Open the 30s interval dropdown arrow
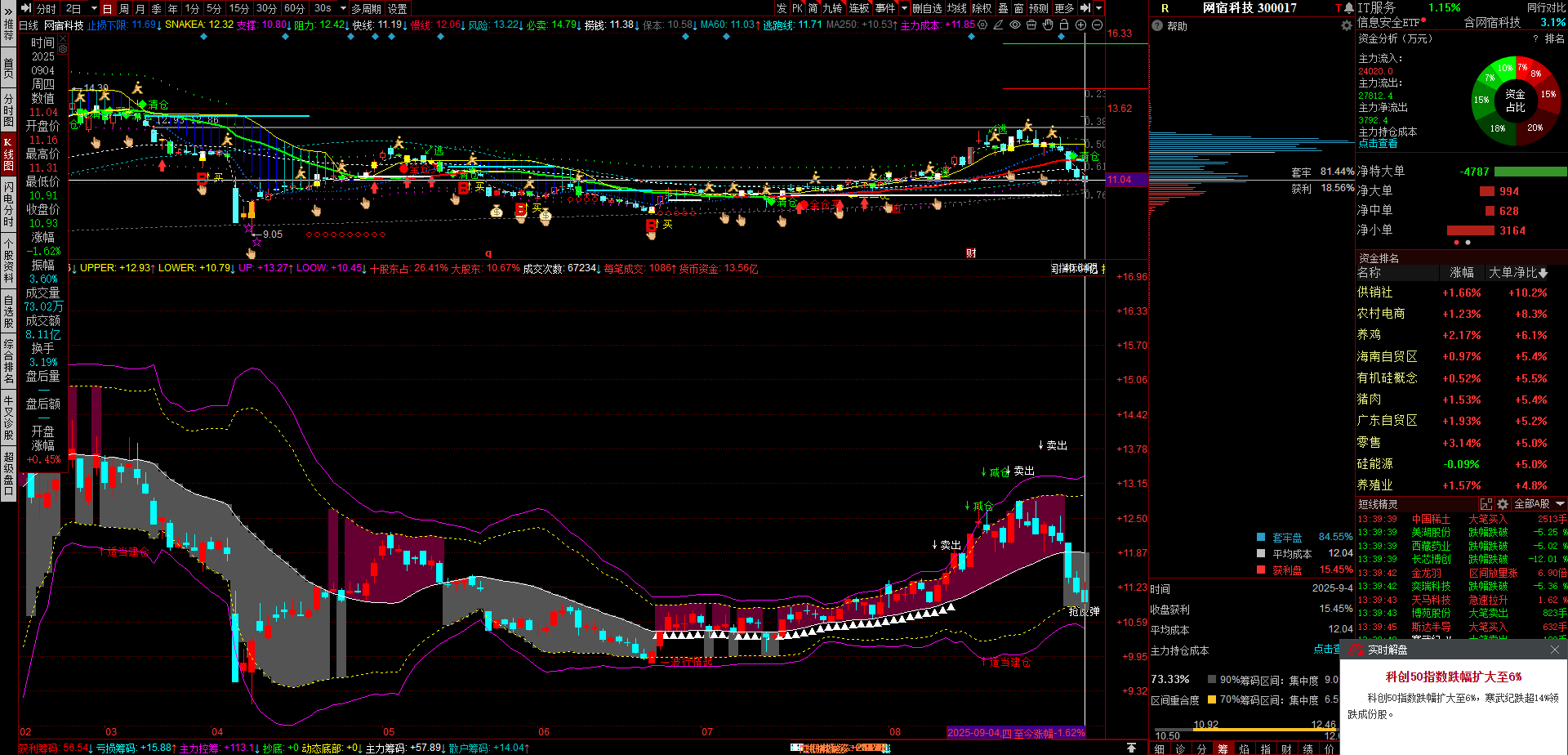Image resolution: width=1568 pixels, height=755 pixels. pyautogui.click(x=343, y=8)
